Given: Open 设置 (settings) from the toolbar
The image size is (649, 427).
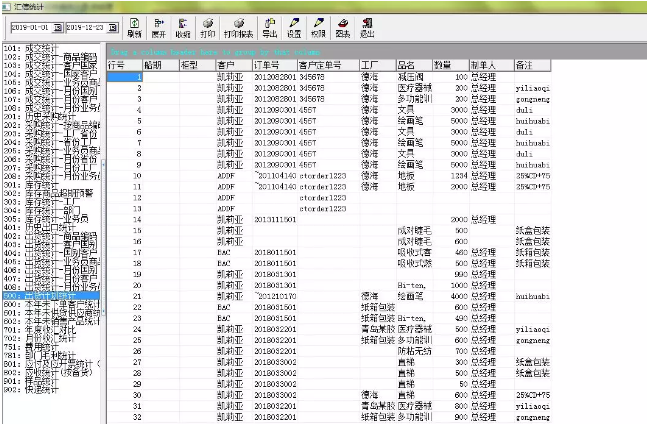Looking at the screenshot, I should (x=294, y=28).
